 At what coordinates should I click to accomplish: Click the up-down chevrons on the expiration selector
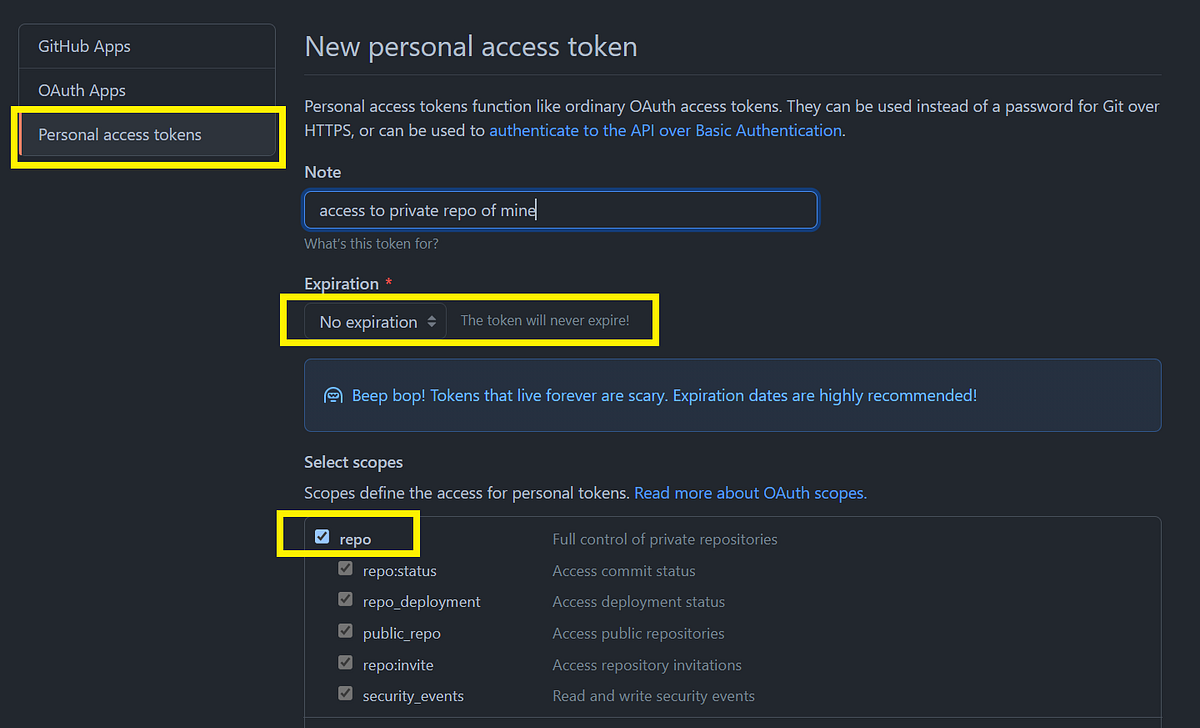tap(432, 321)
